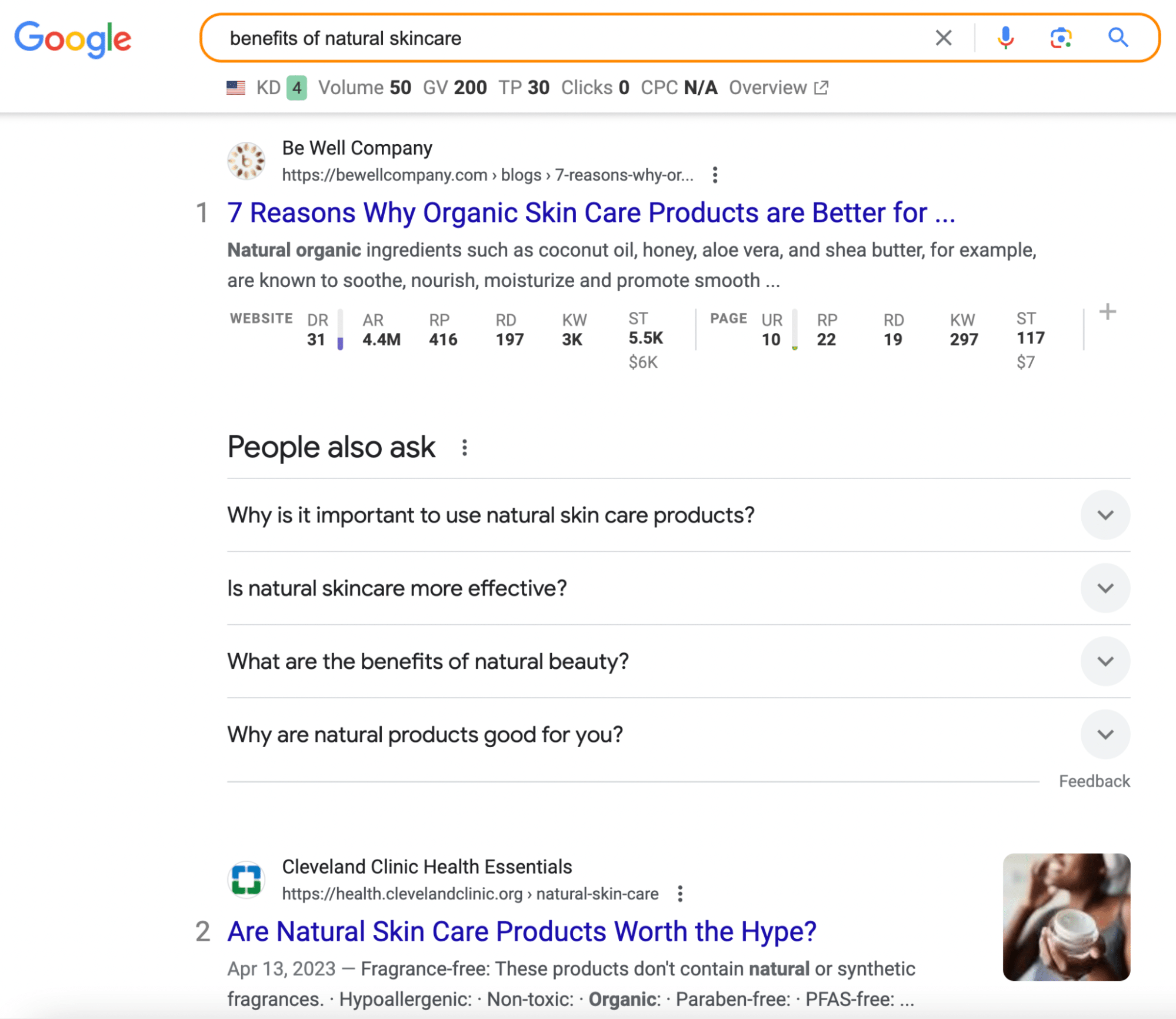Click the magnifying glass to search
The image size is (1176, 1019).
[x=1117, y=38]
